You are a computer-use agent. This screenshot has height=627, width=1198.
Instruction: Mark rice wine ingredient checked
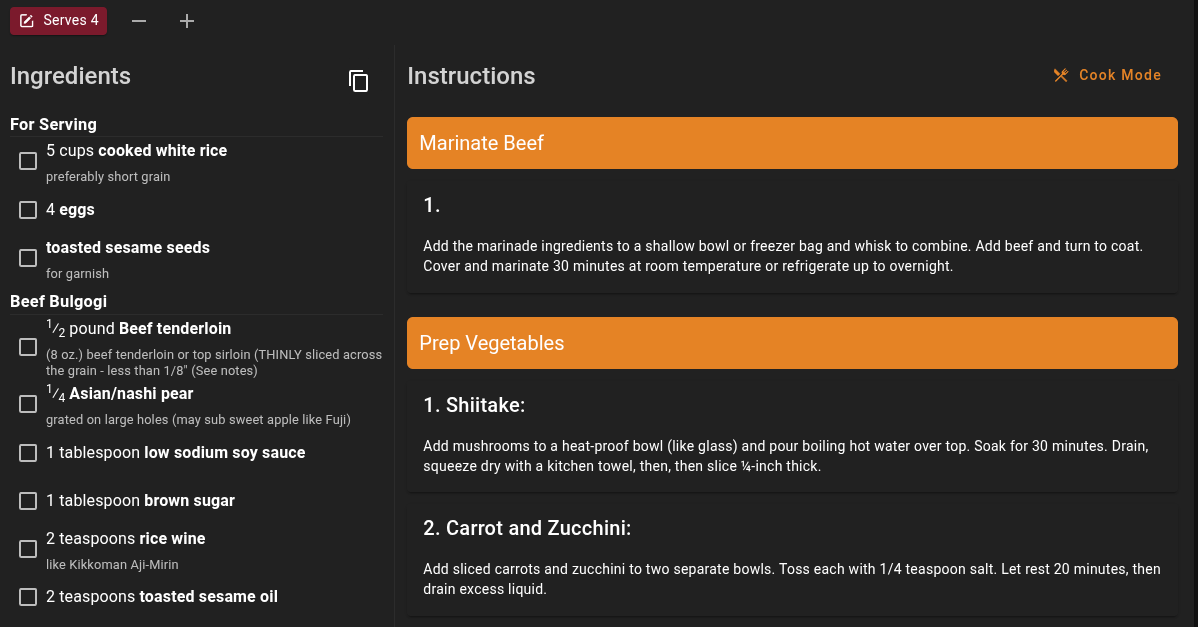[x=28, y=549]
